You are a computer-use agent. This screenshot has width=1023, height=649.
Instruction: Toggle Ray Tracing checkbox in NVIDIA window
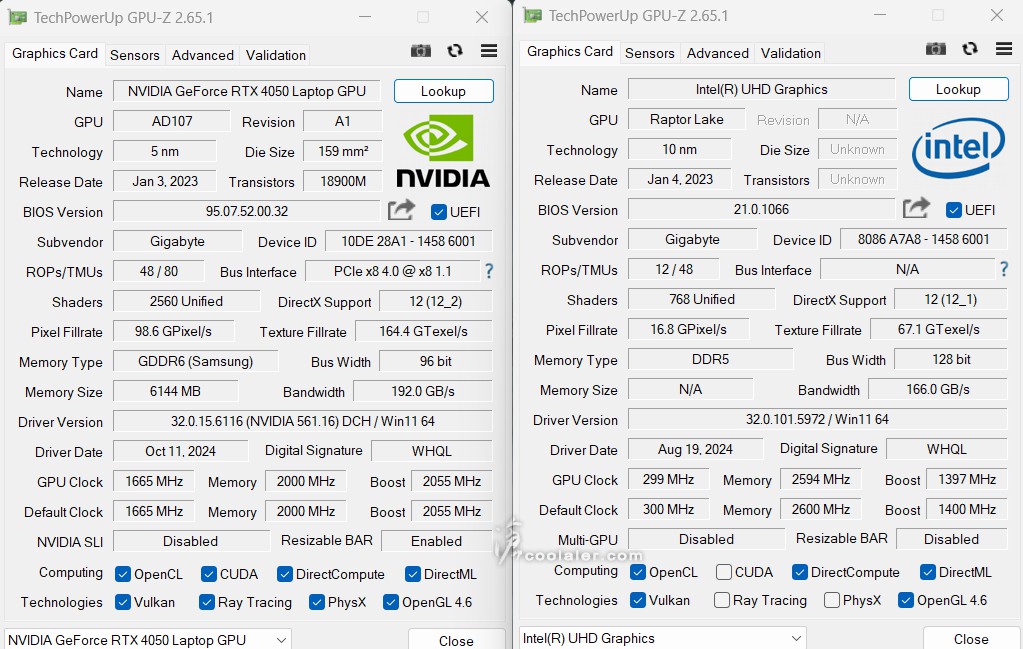(207, 602)
